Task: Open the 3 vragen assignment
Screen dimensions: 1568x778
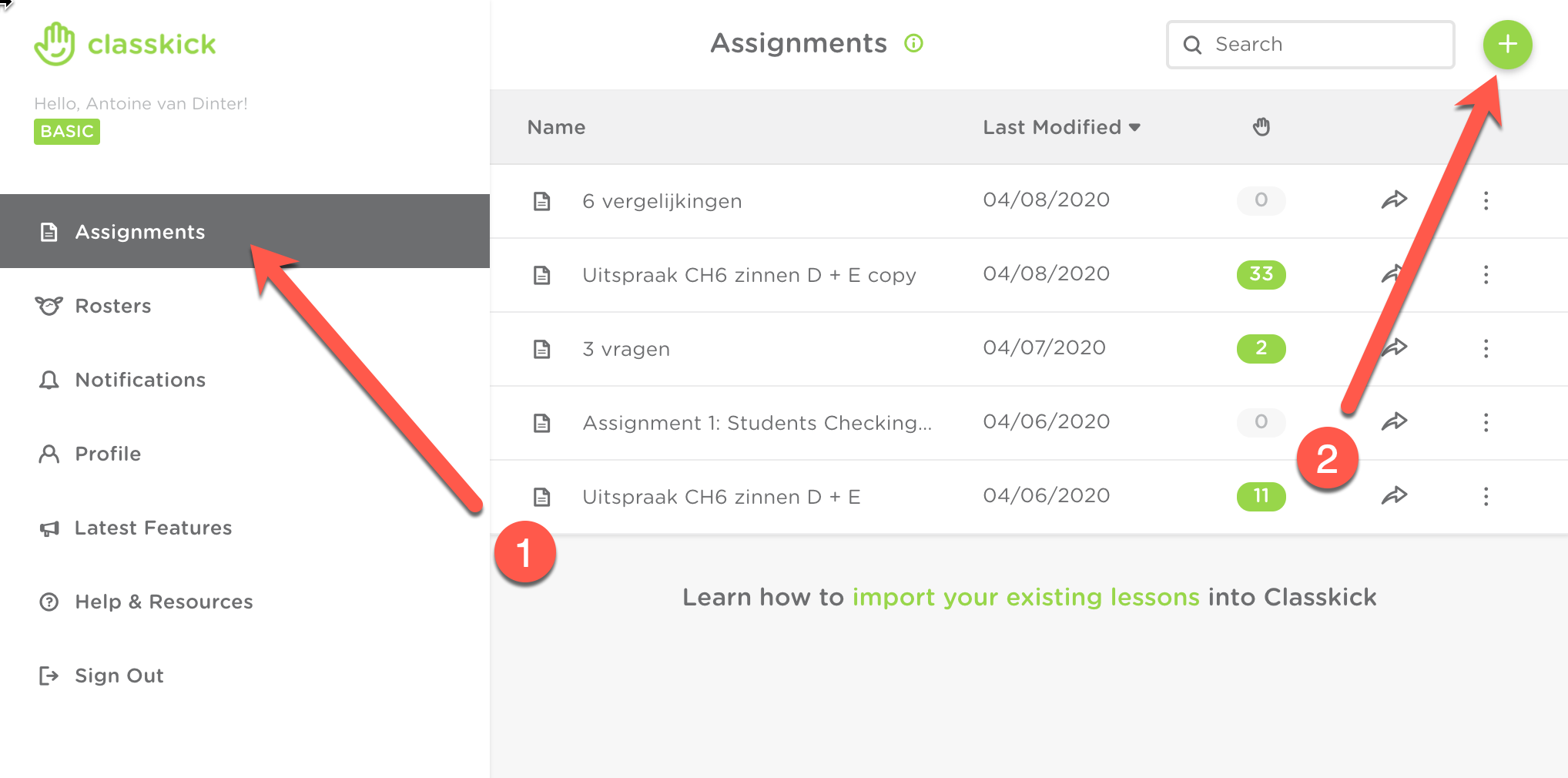Action: pos(626,349)
